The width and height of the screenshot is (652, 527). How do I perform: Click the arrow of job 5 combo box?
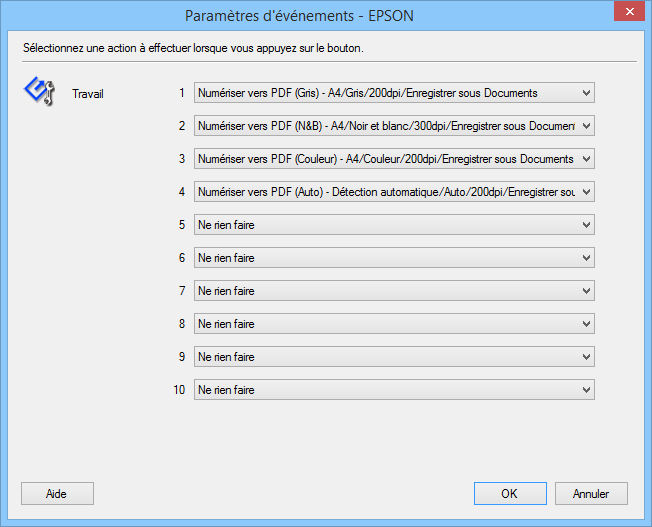(586, 225)
